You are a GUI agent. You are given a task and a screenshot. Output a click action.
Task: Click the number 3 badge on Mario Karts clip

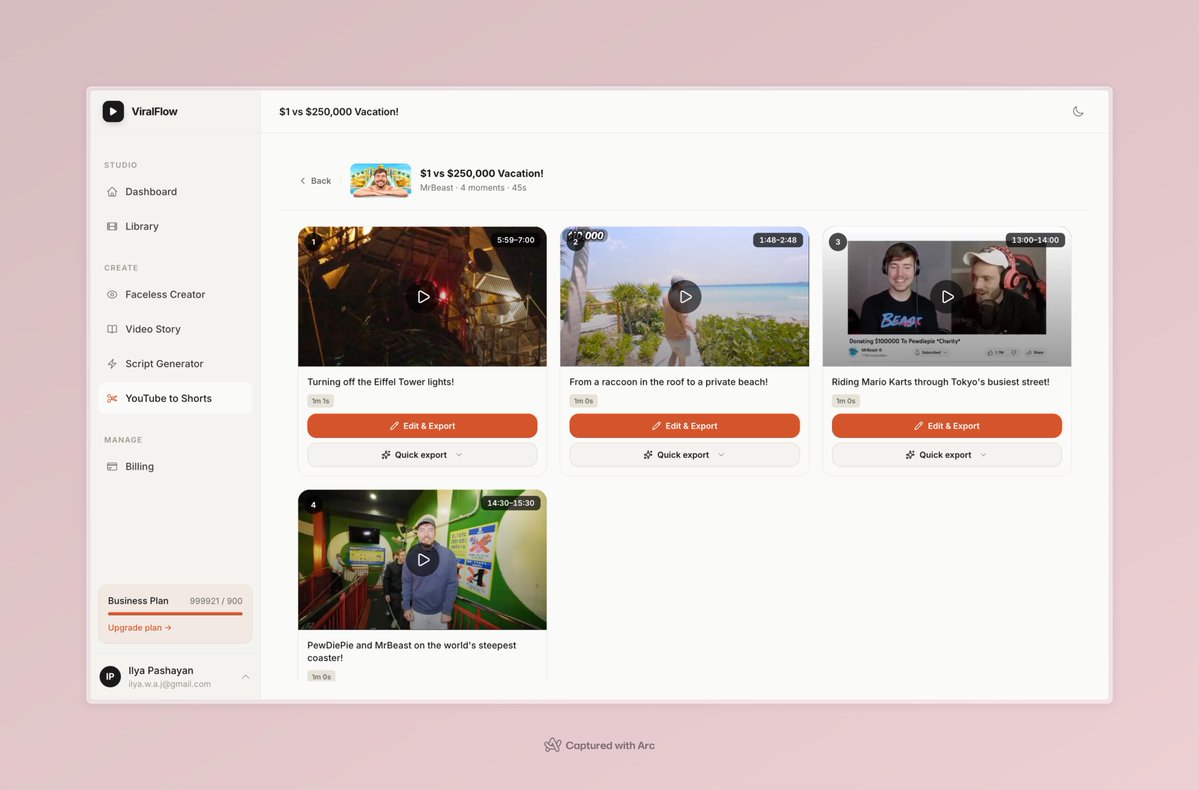[837, 242]
